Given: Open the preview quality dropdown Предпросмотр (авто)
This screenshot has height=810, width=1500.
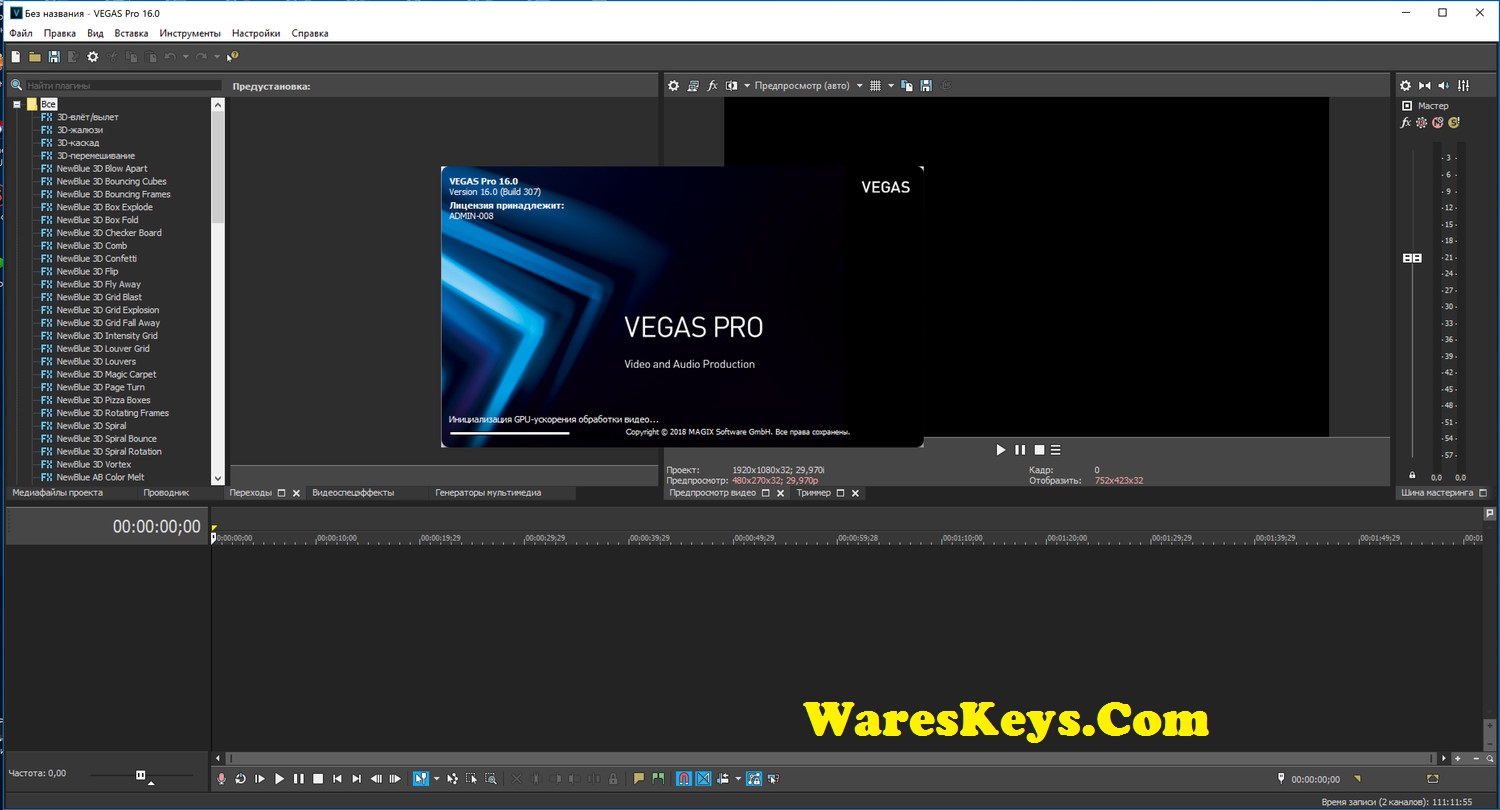Looking at the screenshot, I should tap(809, 86).
